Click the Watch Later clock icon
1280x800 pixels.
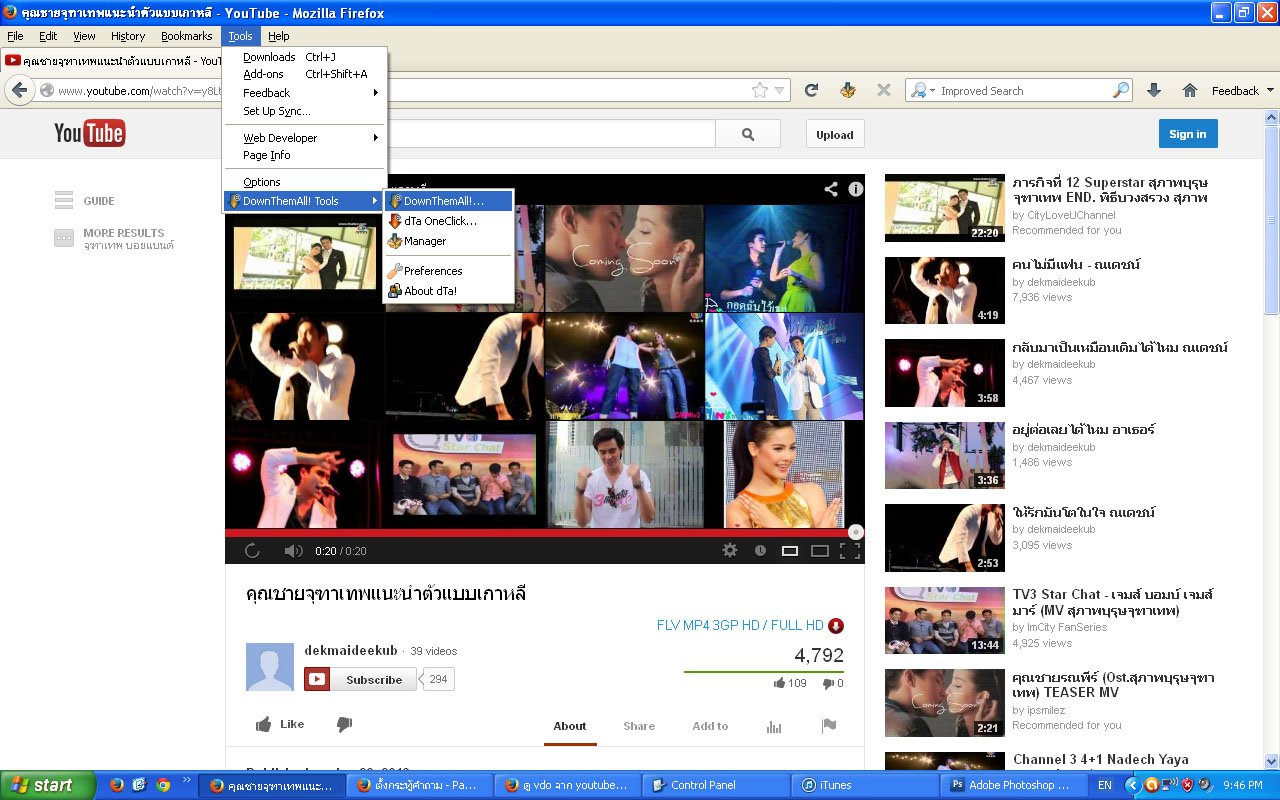pos(760,550)
